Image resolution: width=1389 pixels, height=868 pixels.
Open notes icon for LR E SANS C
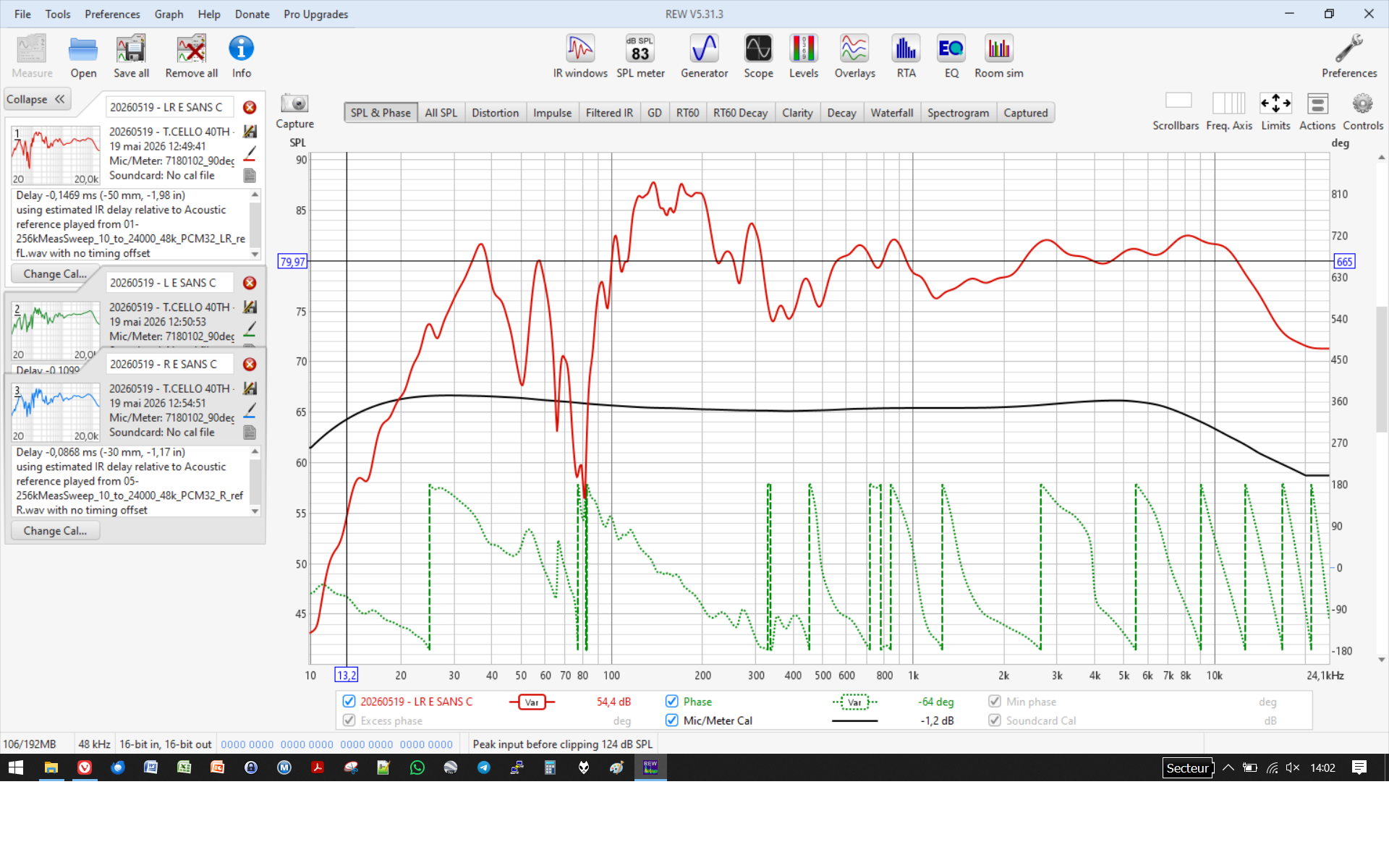click(x=250, y=175)
